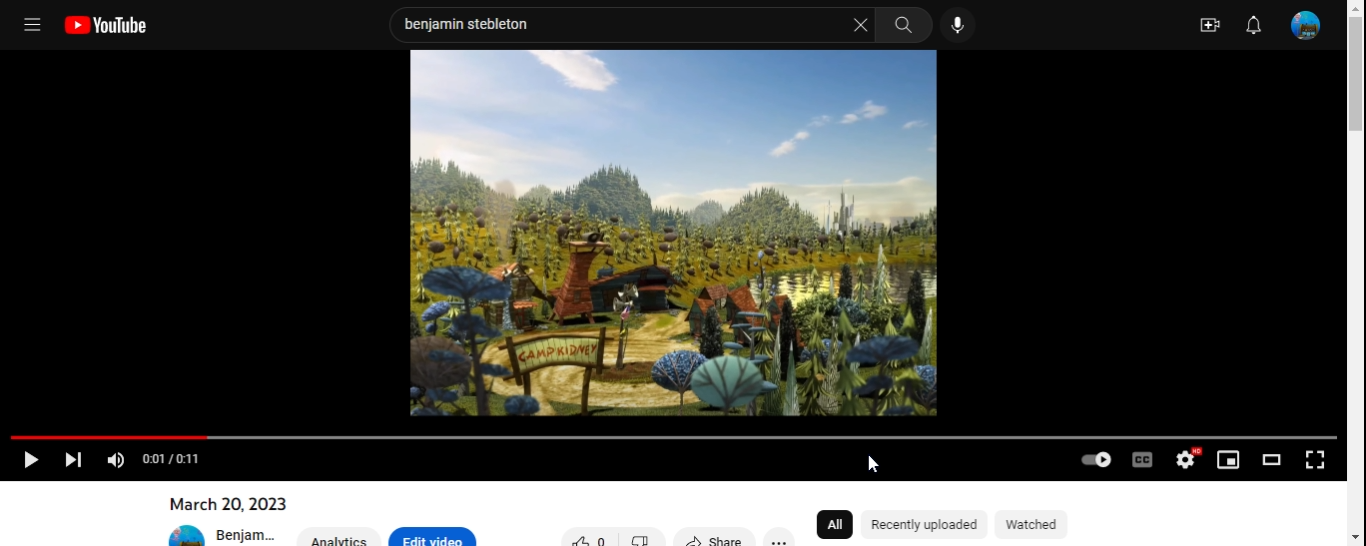Click the search magnifier button
The height and width of the screenshot is (546, 1366).
click(904, 25)
